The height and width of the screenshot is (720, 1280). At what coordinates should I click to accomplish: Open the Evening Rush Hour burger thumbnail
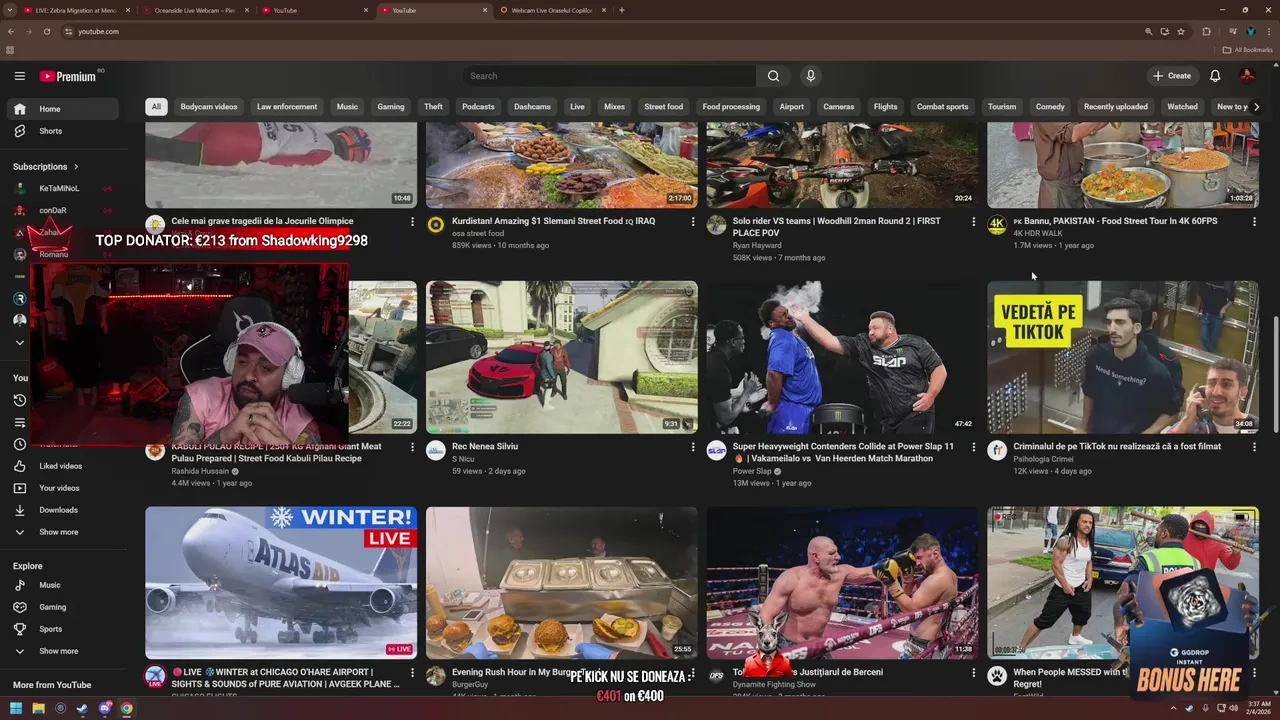(x=562, y=583)
